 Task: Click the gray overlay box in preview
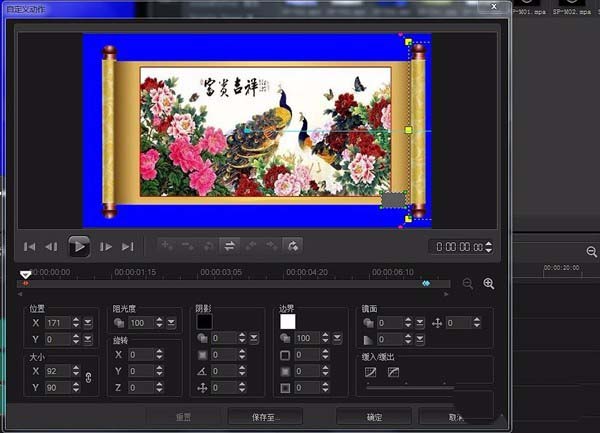(x=393, y=200)
